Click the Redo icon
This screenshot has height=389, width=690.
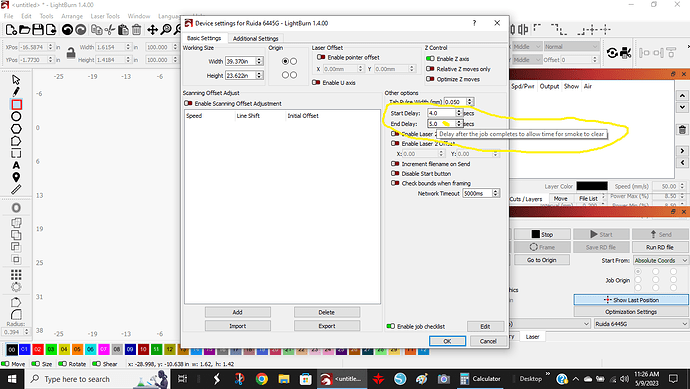tap(81, 29)
